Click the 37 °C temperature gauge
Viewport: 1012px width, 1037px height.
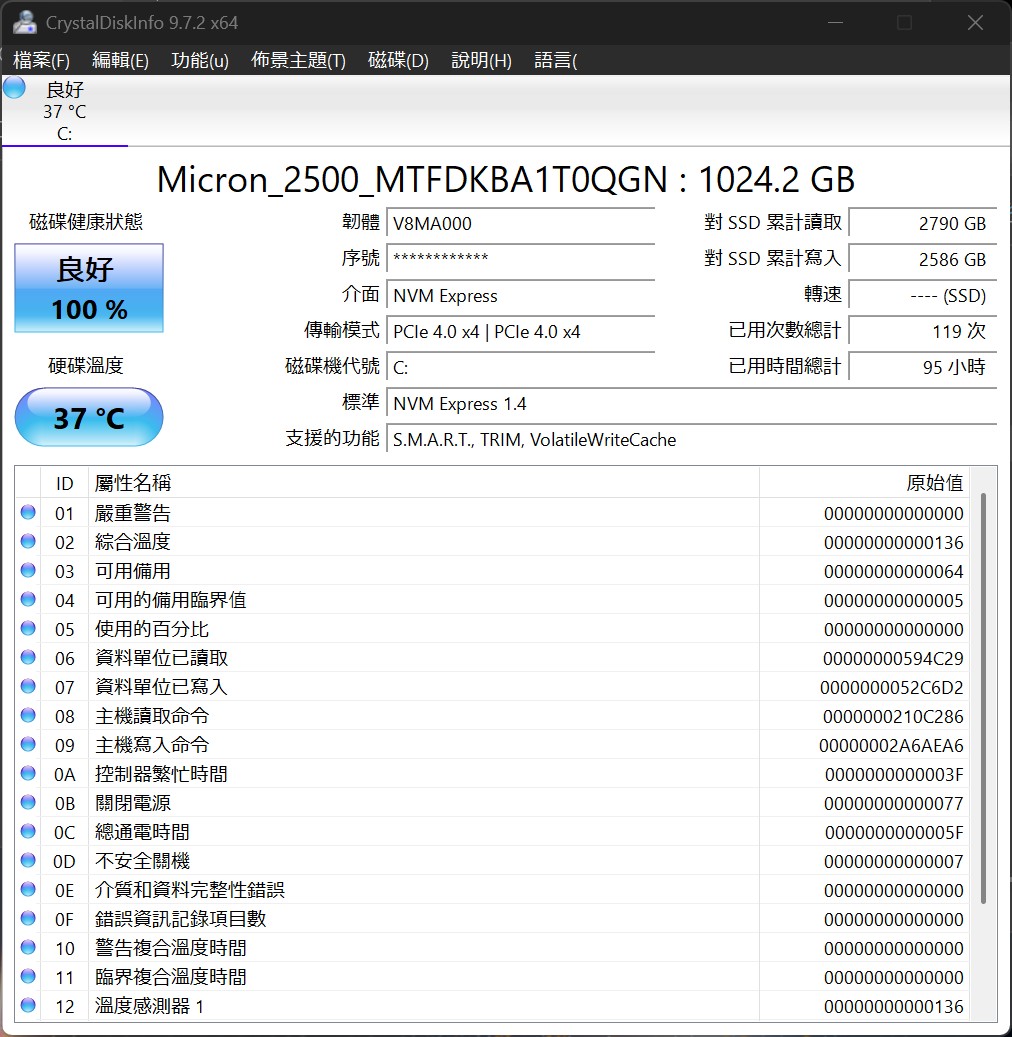(88, 417)
